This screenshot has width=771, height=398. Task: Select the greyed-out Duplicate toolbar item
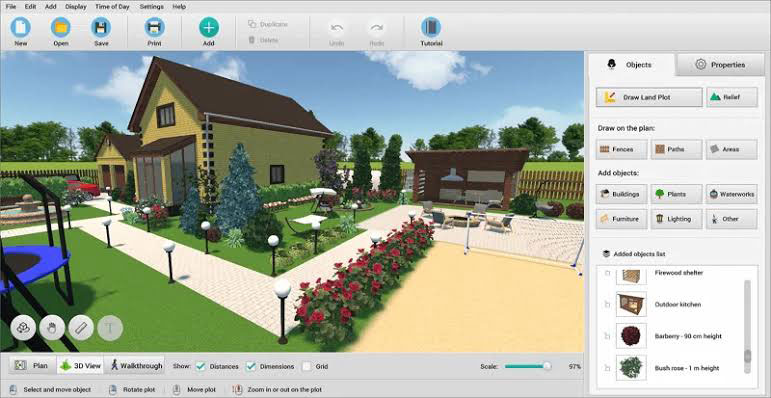[268, 24]
